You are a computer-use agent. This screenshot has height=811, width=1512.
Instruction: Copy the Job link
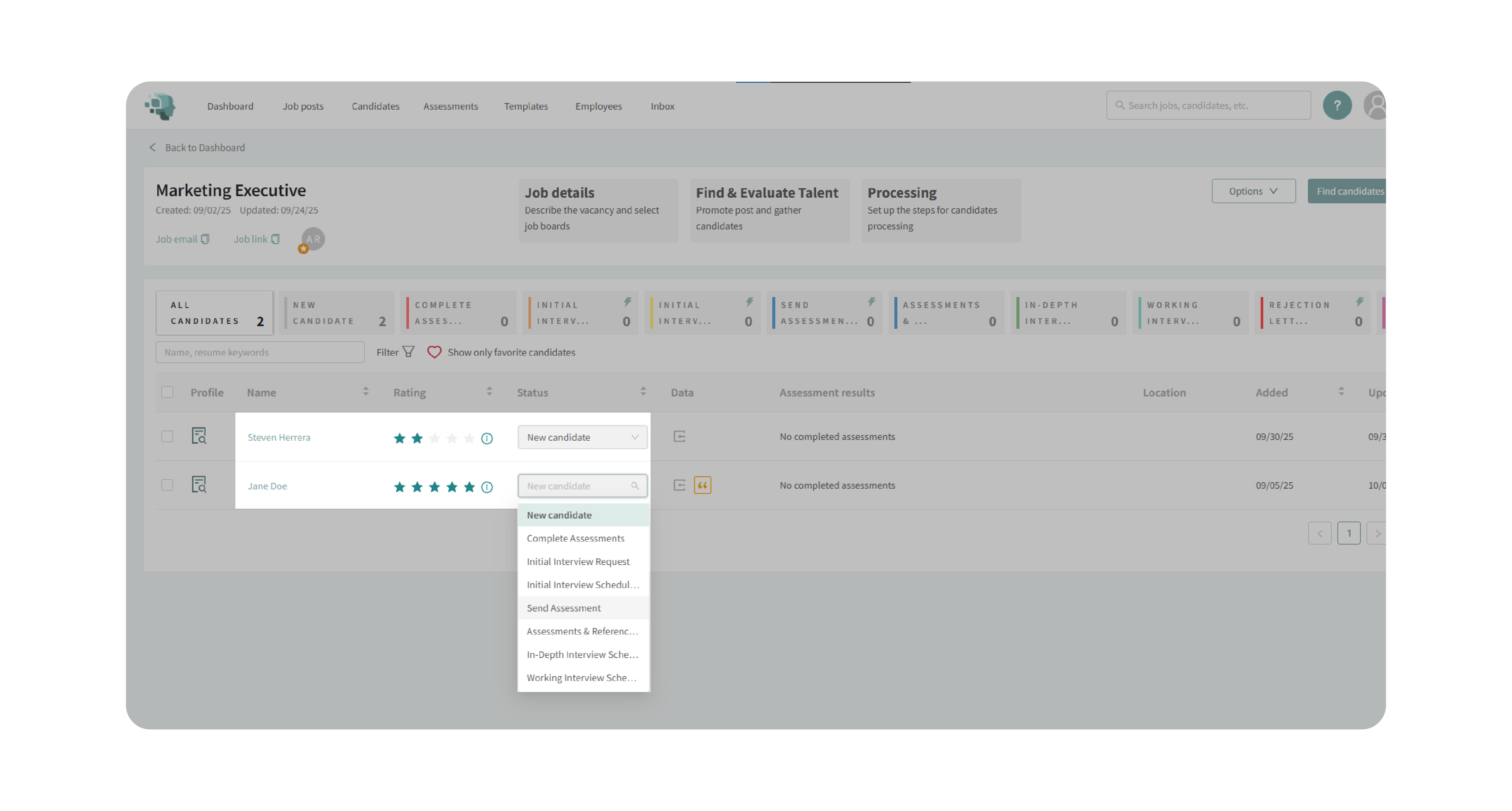click(275, 240)
